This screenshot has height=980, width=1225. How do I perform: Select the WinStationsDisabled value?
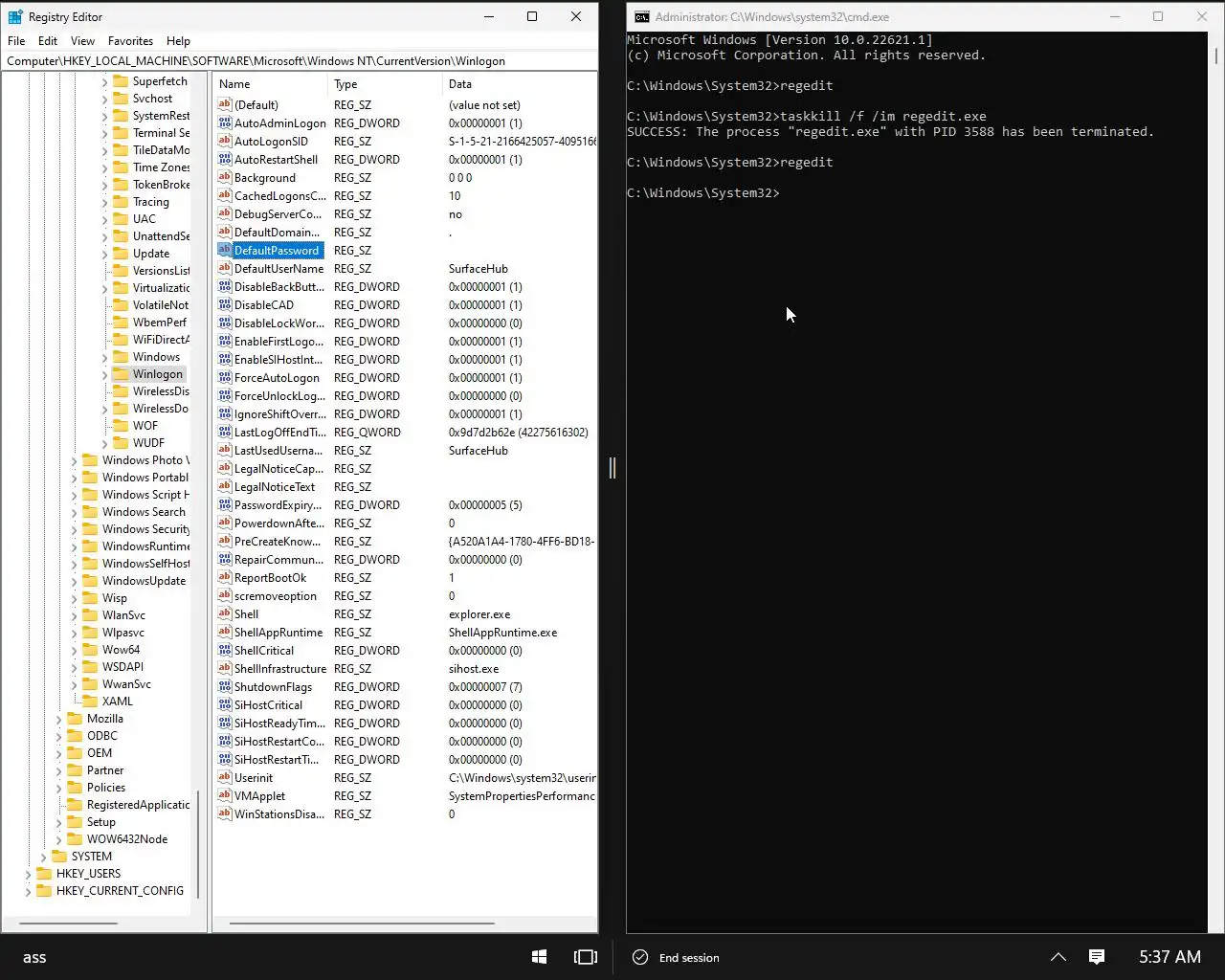tap(279, 813)
